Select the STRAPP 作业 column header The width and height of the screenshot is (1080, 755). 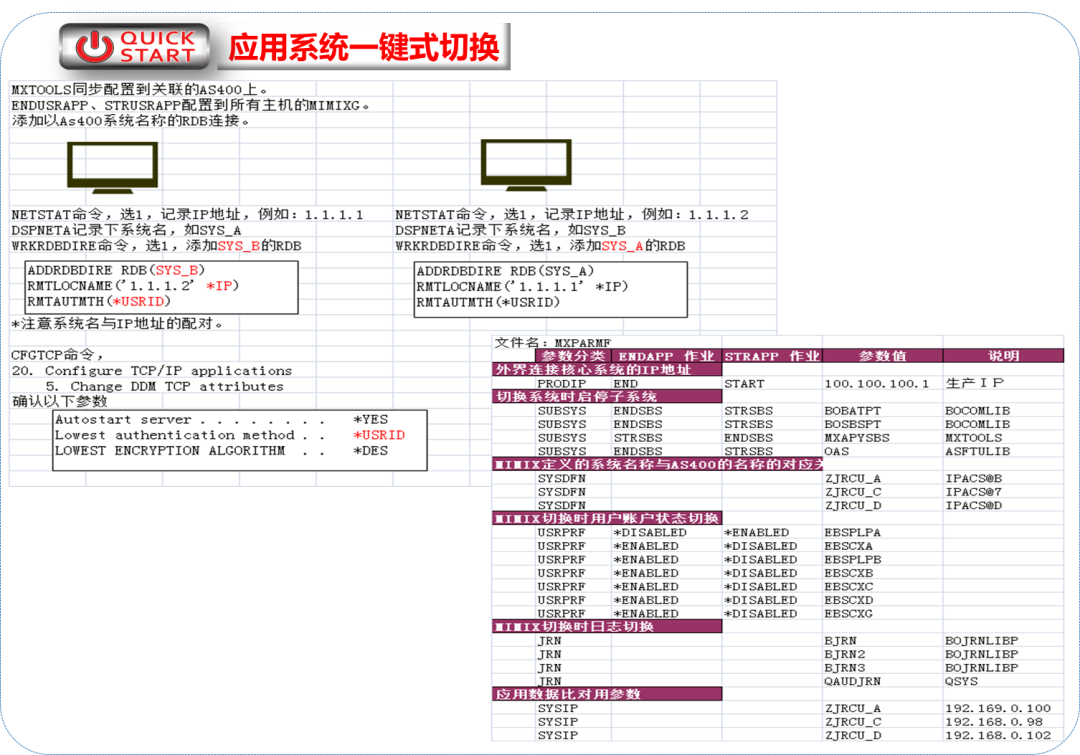click(771, 356)
